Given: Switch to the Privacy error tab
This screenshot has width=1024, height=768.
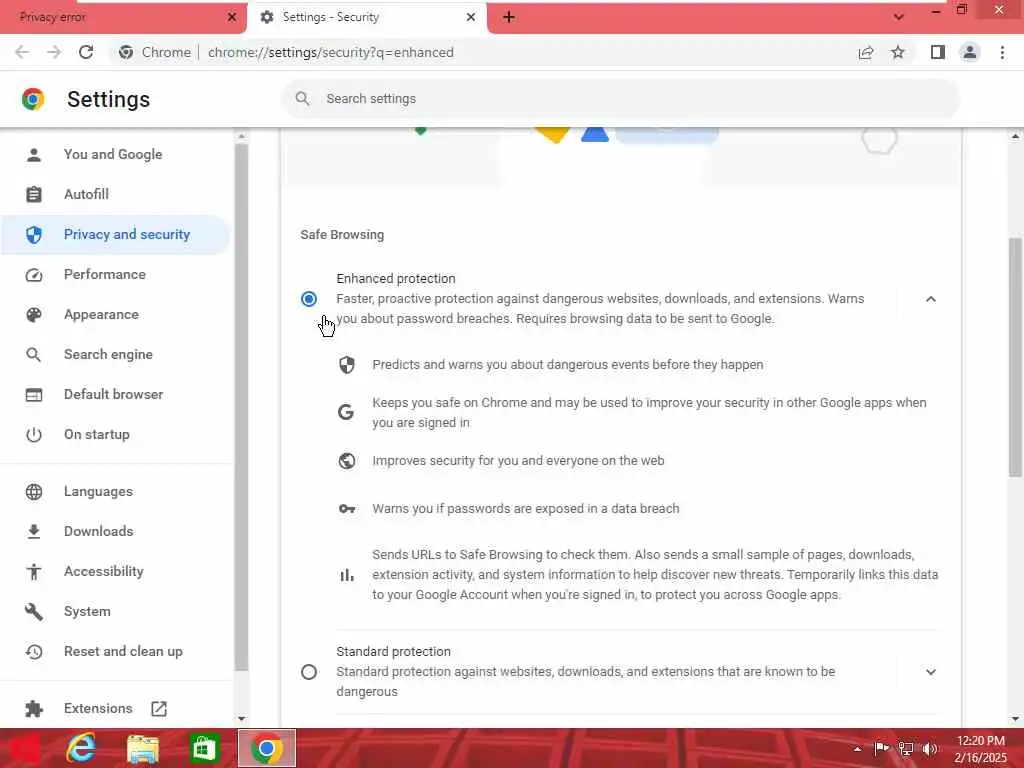Looking at the screenshot, I should coord(123,17).
